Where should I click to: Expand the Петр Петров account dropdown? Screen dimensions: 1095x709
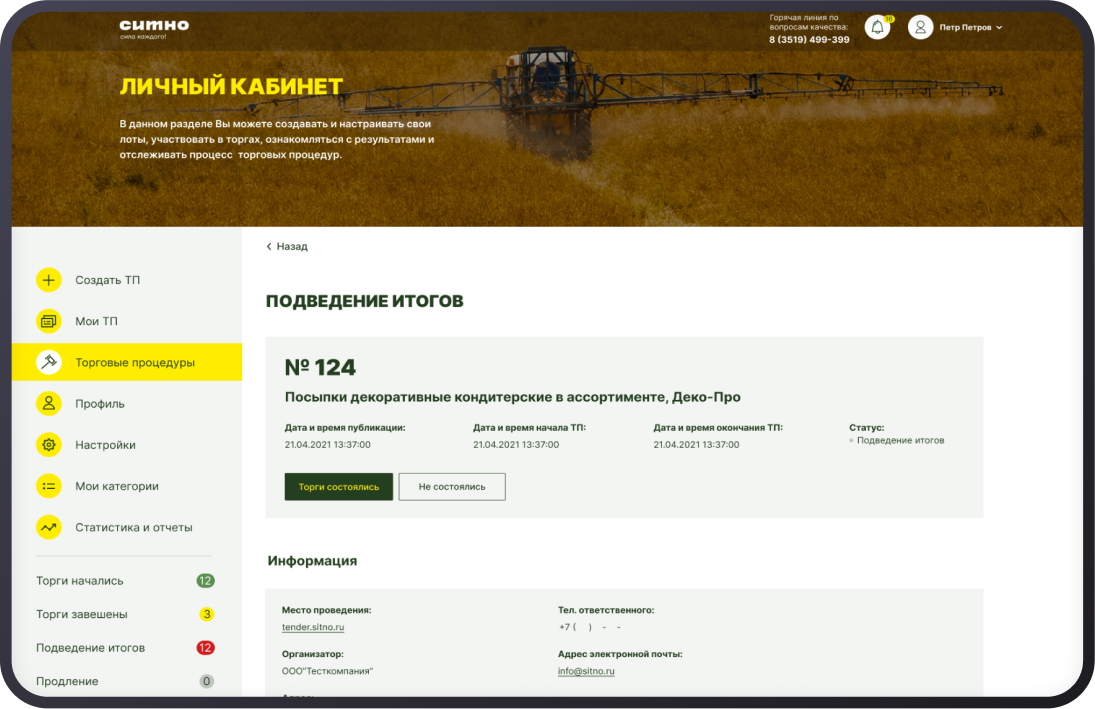(x=971, y=27)
